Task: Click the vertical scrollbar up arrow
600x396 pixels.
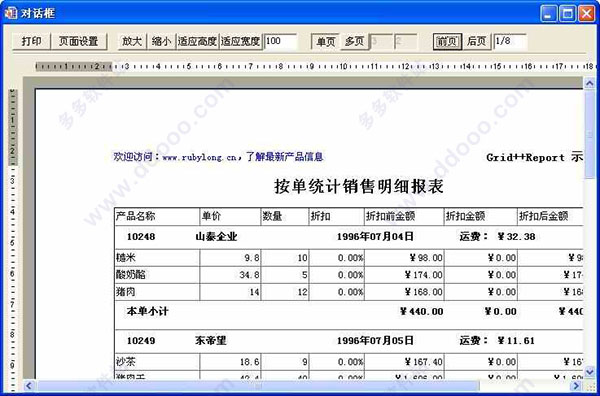Action: 589,83
